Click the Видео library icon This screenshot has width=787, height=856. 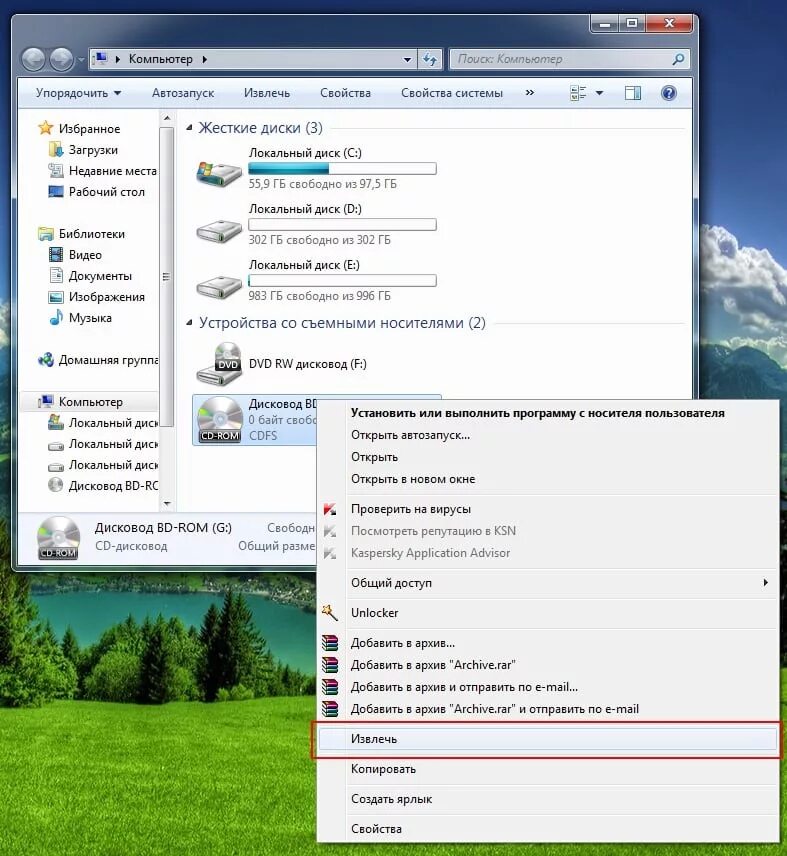[56, 254]
